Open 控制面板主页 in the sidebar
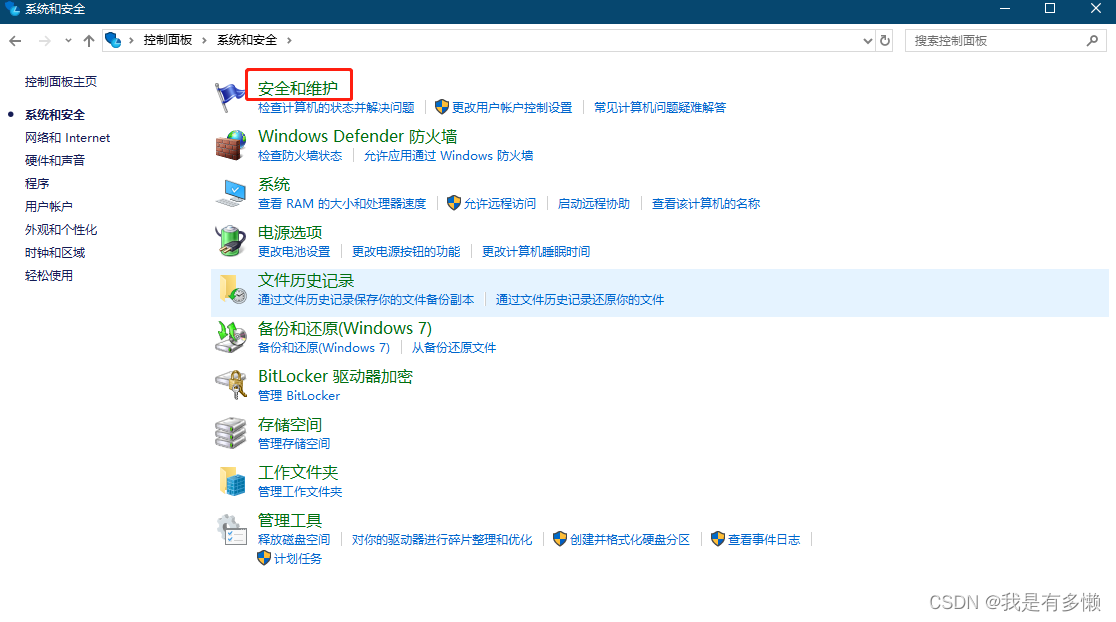The image size is (1116, 622). coord(61,81)
